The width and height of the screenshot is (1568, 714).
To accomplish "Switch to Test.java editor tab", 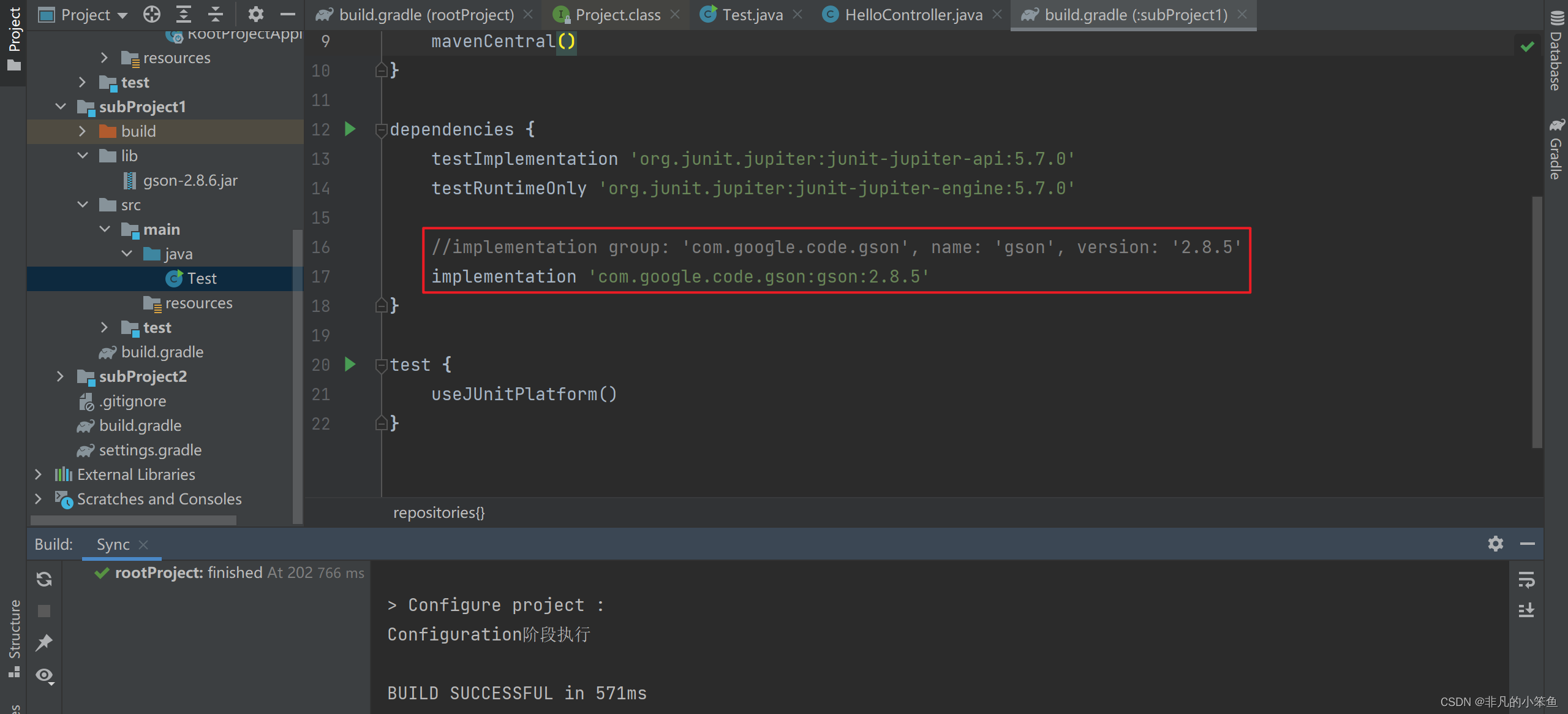I will pyautogui.click(x=752, y=15).
